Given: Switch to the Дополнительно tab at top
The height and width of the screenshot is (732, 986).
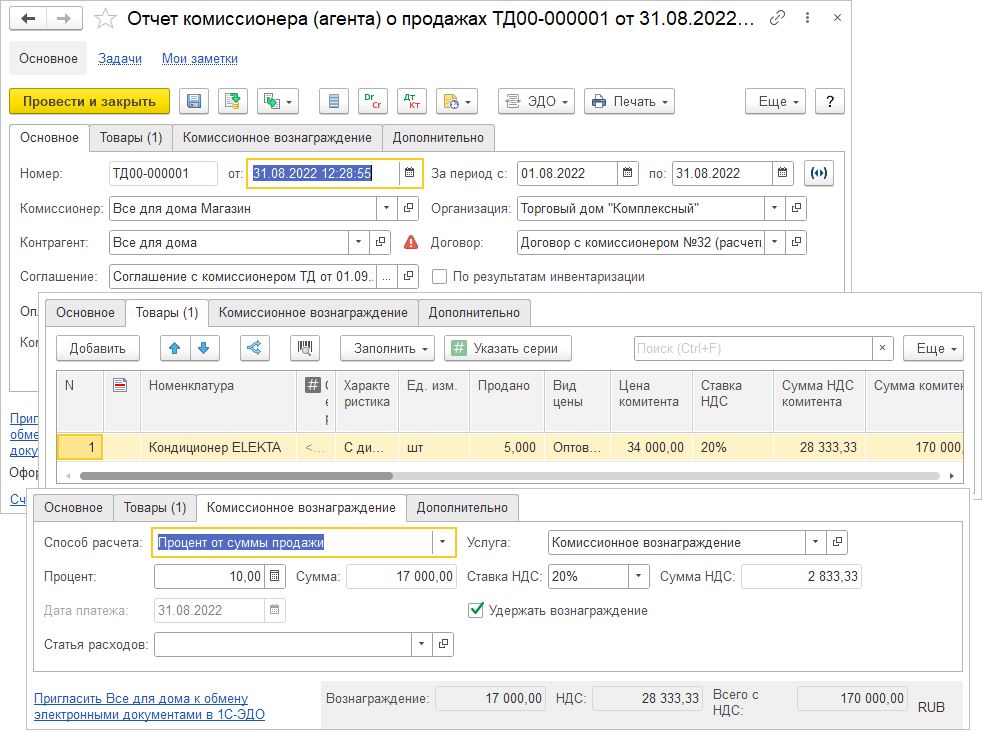Looking at the screenshot, I should point(438,137).
